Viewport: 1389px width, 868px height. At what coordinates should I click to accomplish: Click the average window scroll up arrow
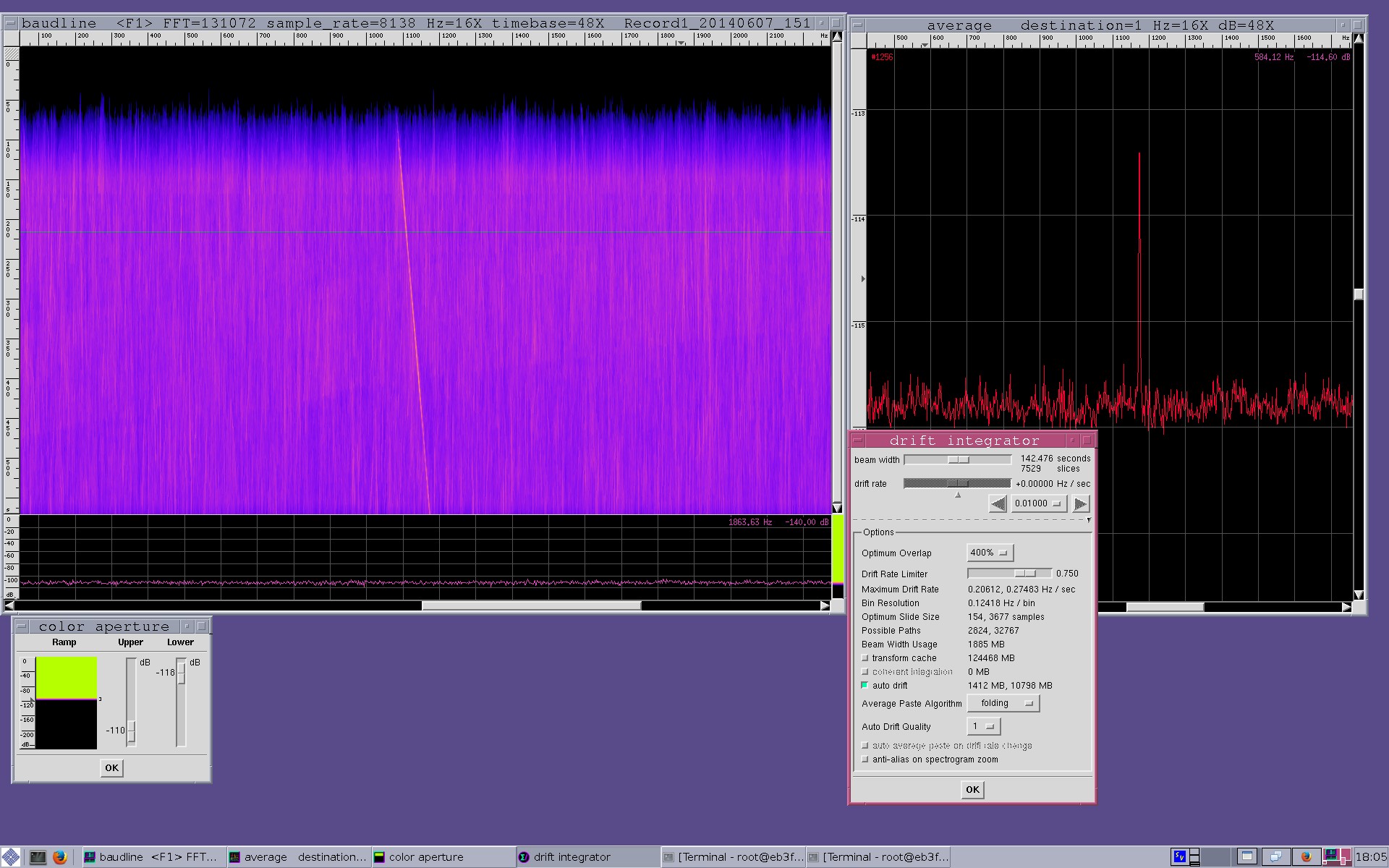tap(1359, 38)
